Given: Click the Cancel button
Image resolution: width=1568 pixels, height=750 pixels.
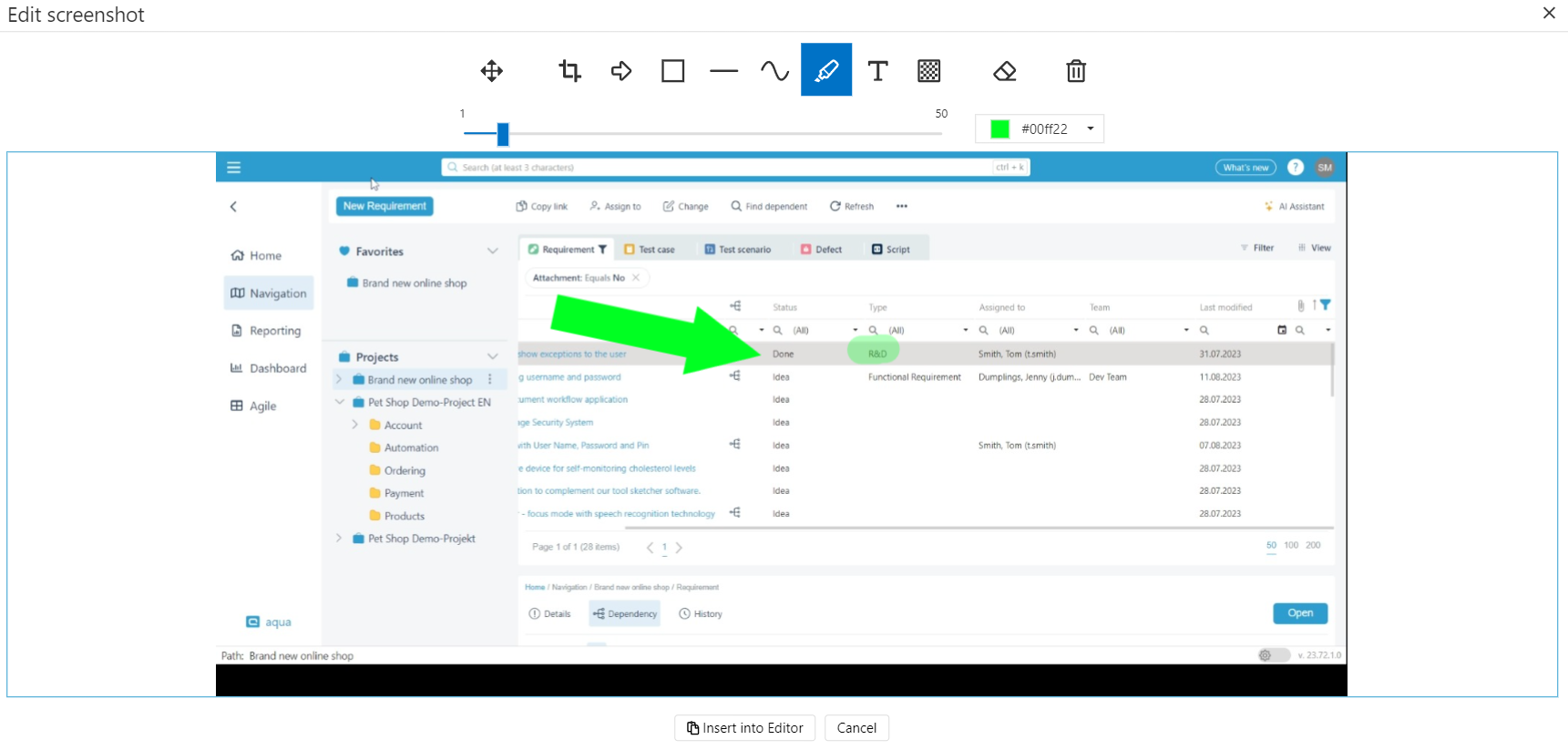Looking at the screenshot, I should coord(856,728).
